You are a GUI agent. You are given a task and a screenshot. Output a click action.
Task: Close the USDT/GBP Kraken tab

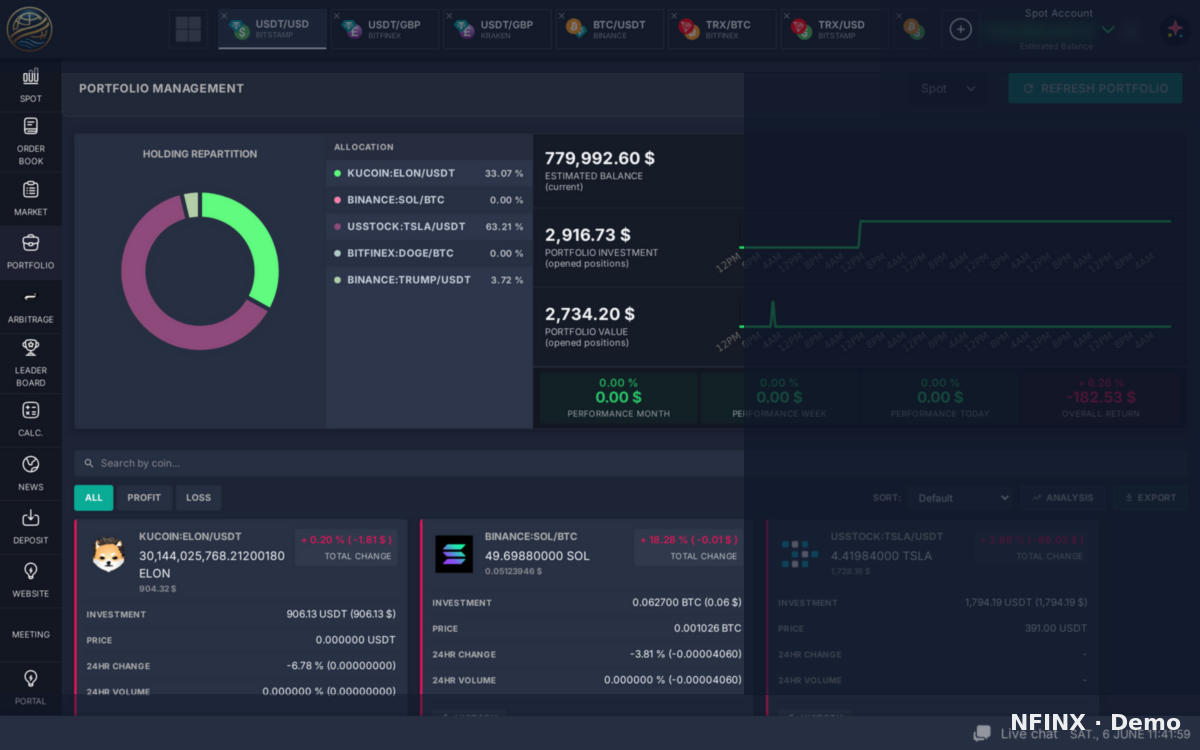tap(450, 16)
